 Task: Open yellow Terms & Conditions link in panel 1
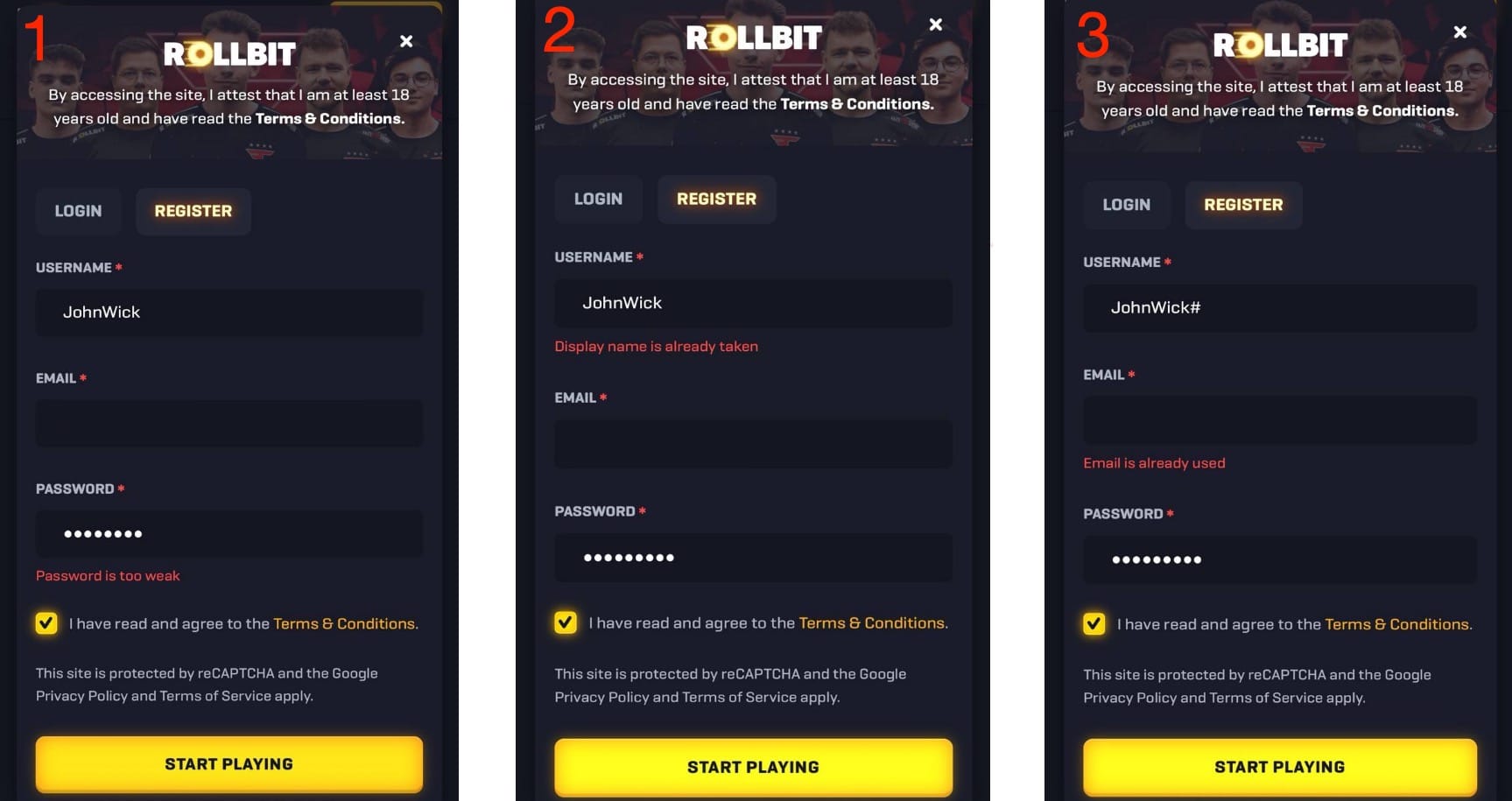click(x=344, y=623)
